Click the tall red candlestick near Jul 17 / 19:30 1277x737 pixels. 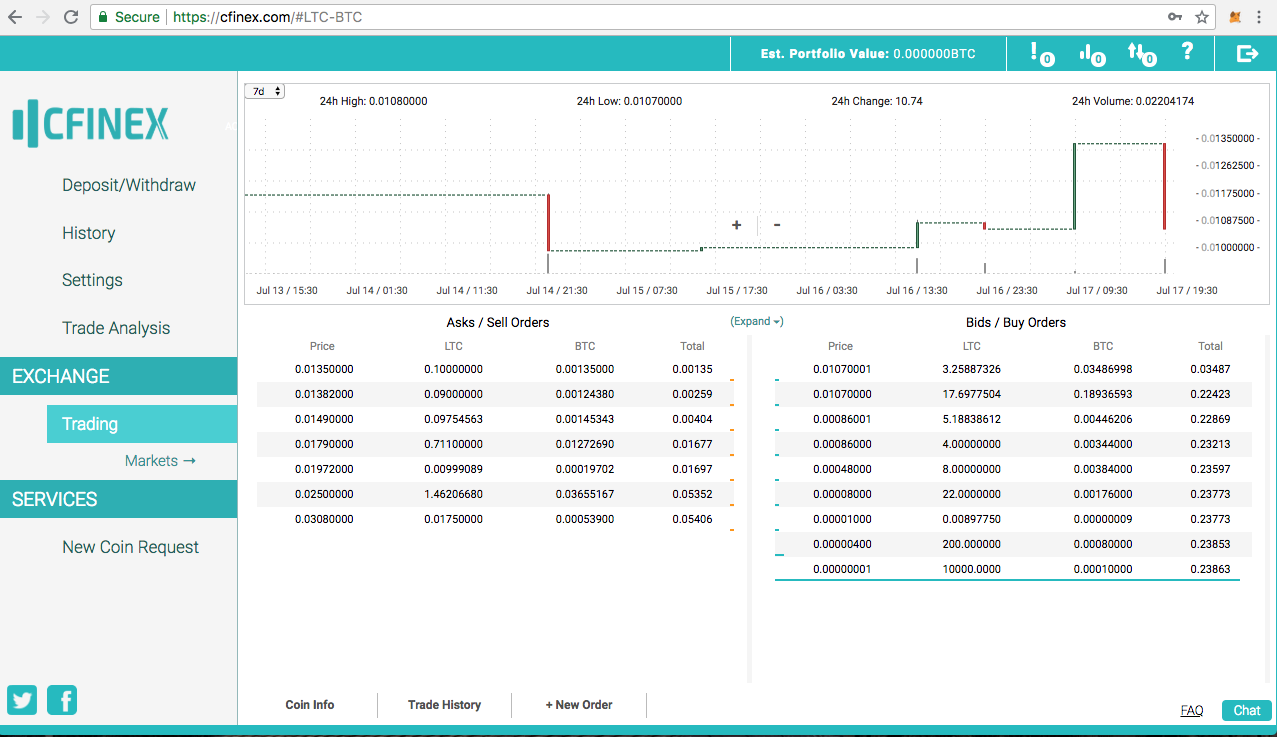(1164, 186)
